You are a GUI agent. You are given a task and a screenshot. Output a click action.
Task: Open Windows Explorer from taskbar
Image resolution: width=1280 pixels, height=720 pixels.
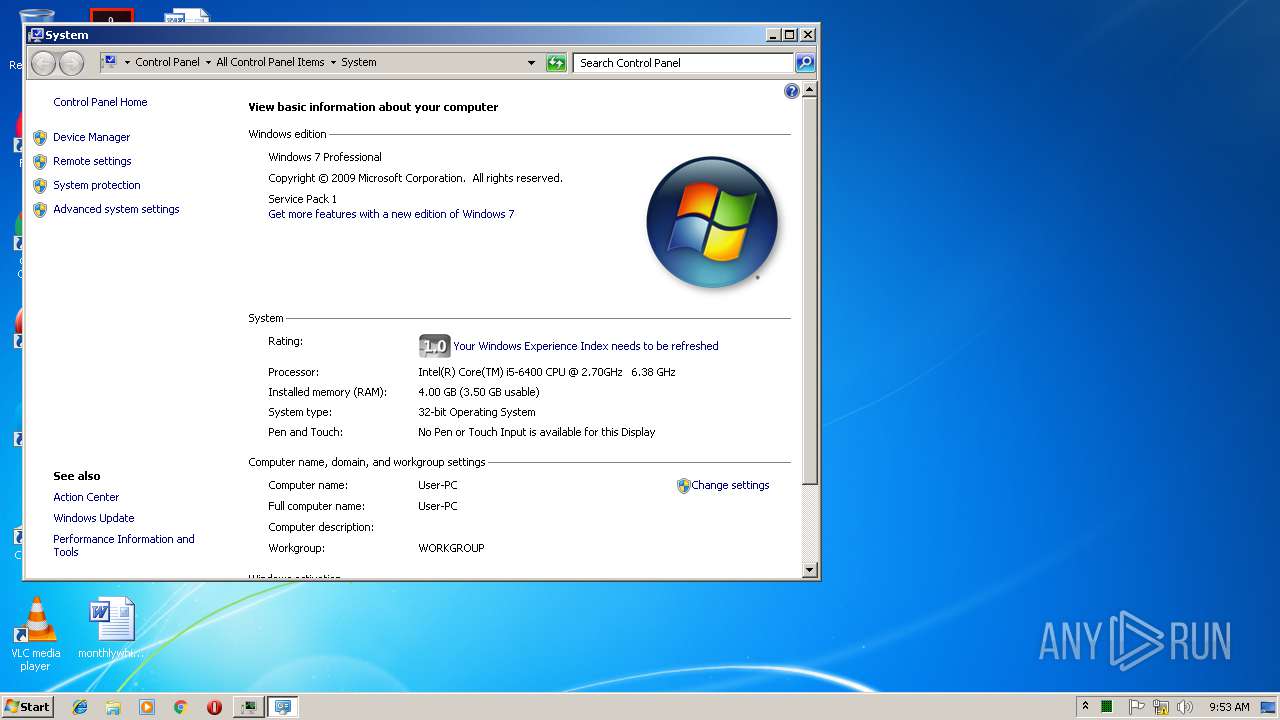click(113, 707)
